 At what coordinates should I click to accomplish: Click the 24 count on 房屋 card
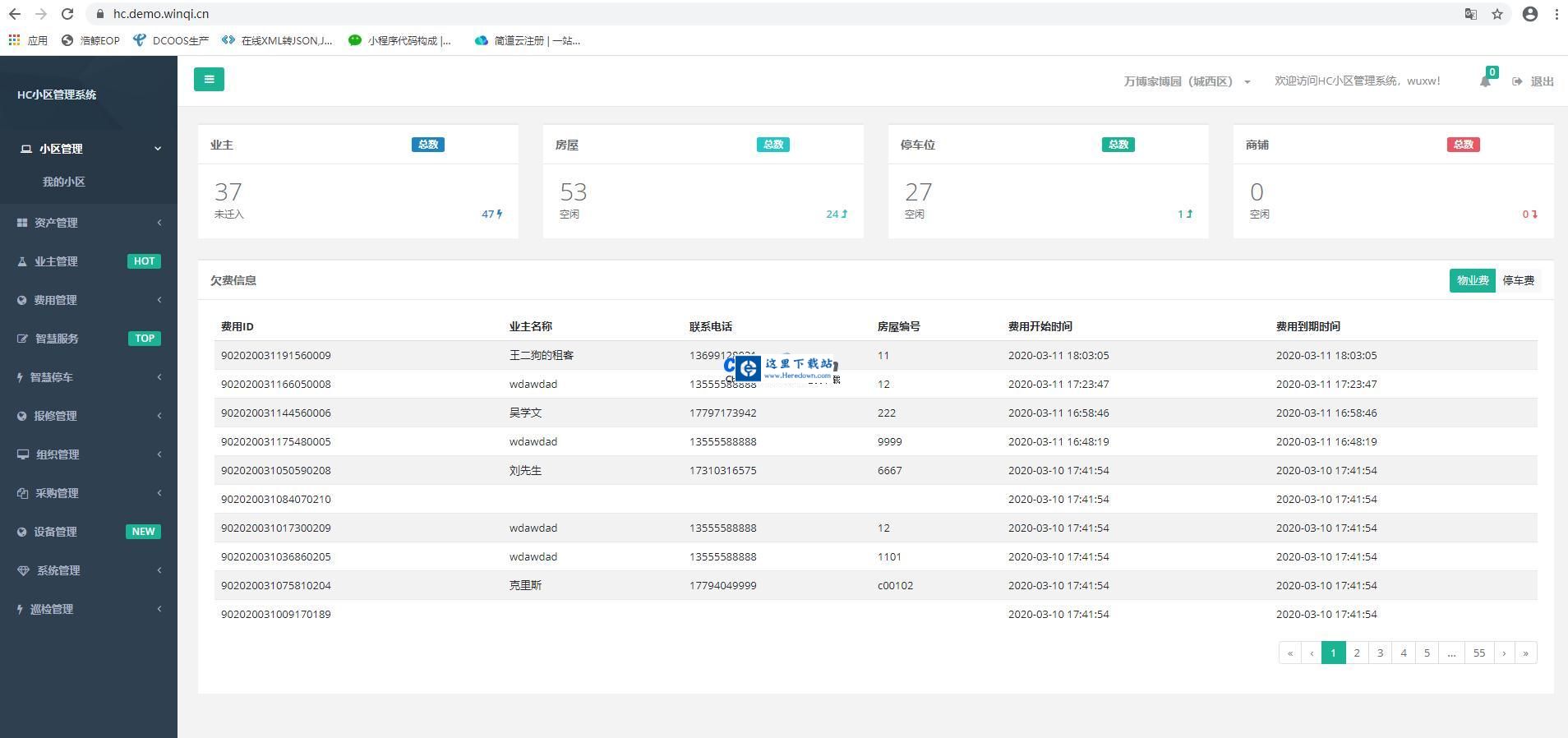837,214
